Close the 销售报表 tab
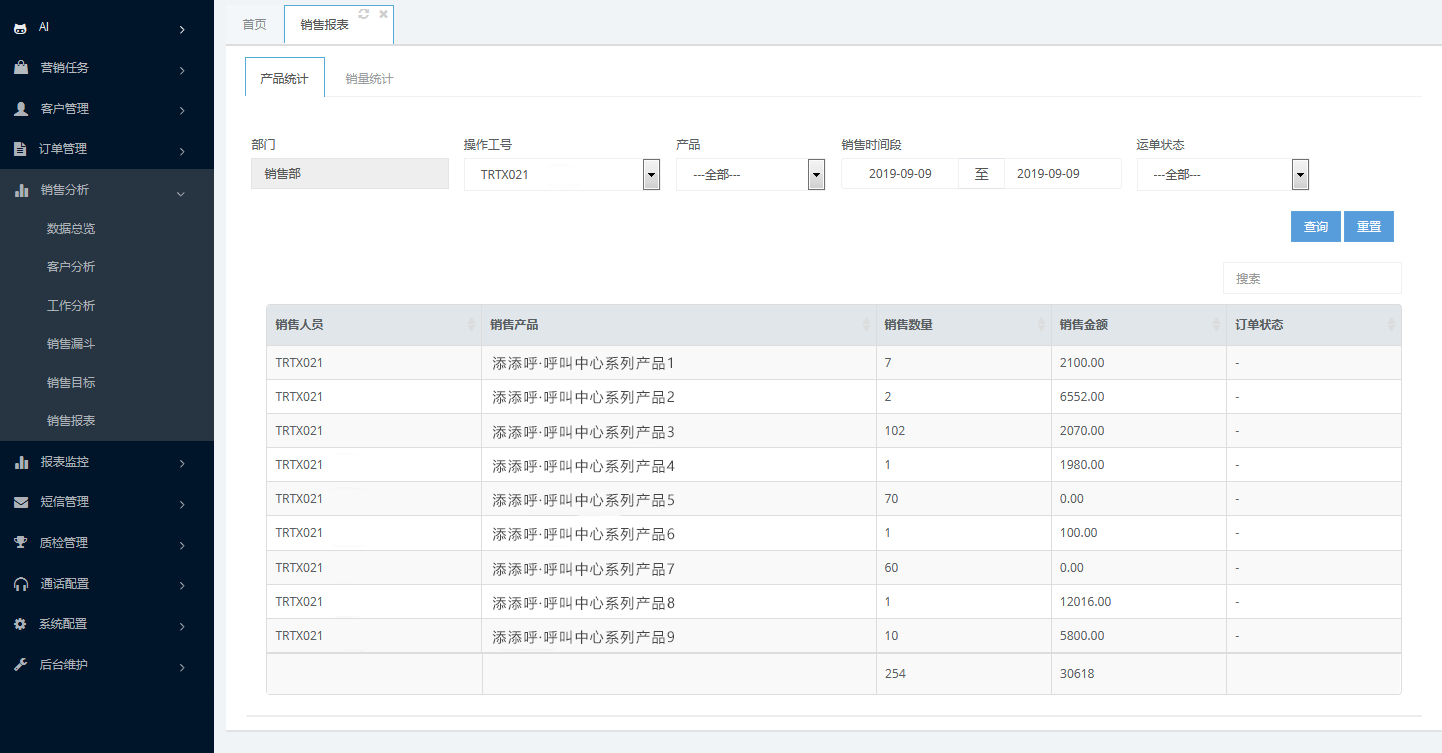Screen dimensions: 1442x753 click(x=383, y=14)
